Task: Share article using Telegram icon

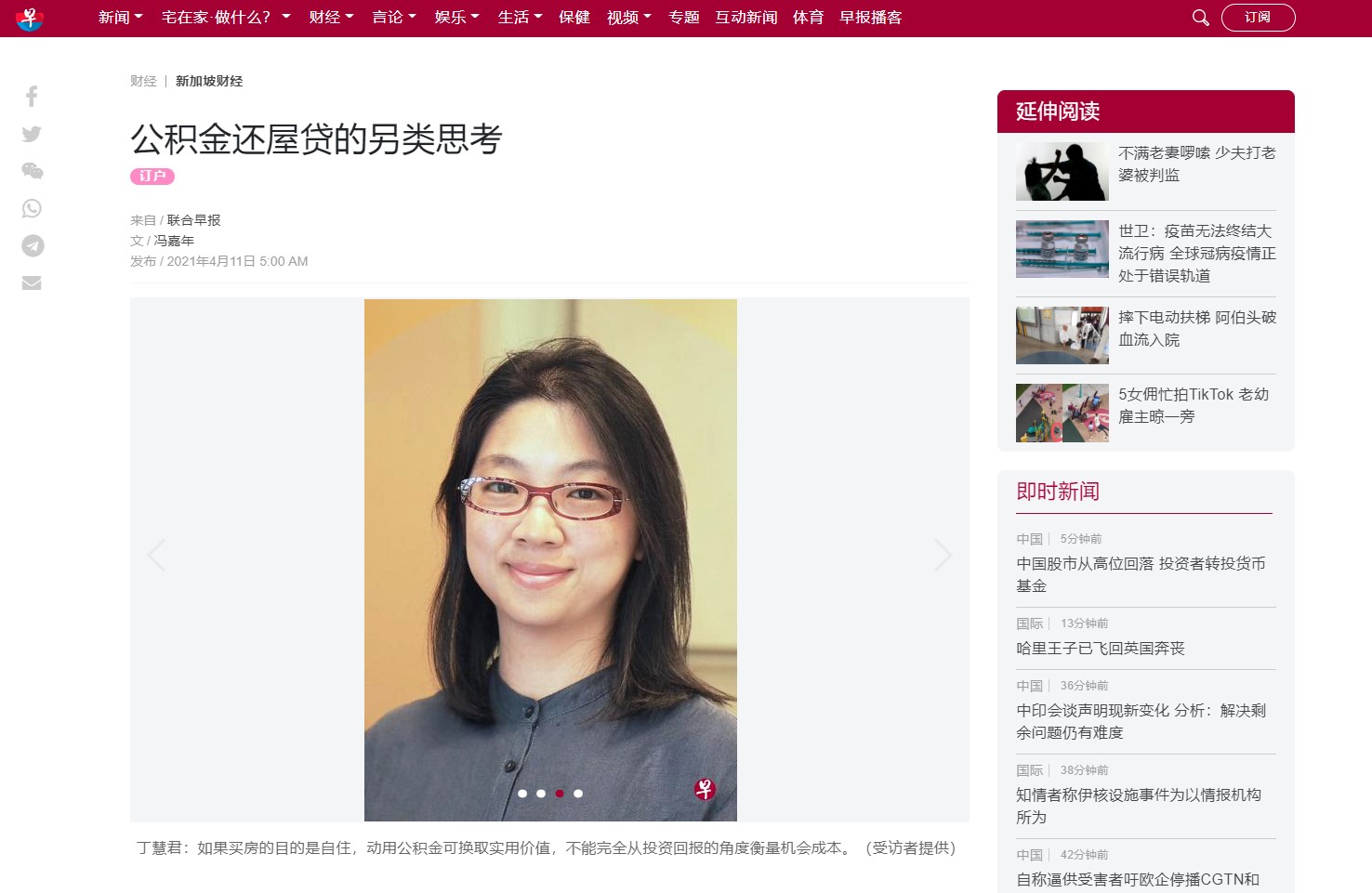Action: 33,245
